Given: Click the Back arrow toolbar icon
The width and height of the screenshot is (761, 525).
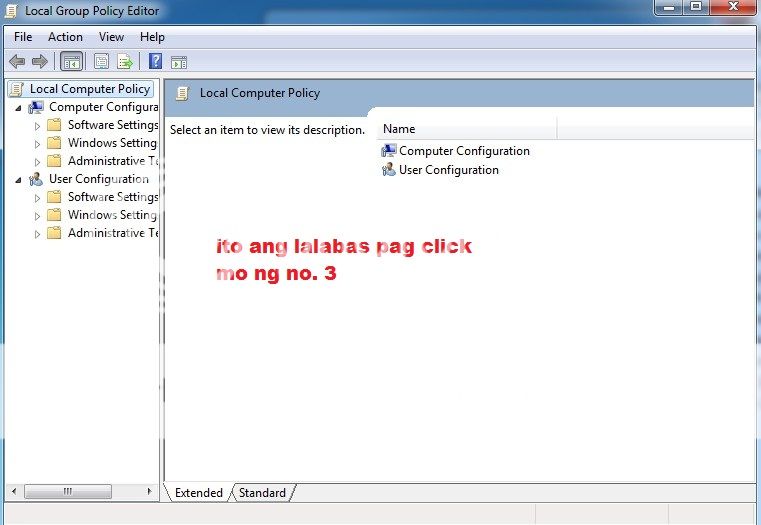Looking at the screenshot, I should [x=17, y=61].
